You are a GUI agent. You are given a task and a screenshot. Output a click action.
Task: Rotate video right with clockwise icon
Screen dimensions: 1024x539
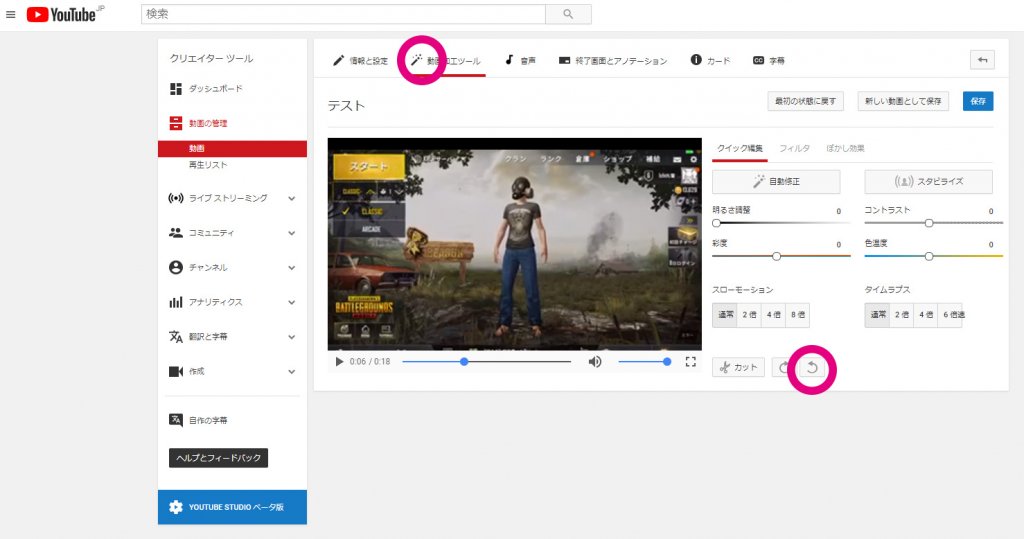tap(782, 368)
